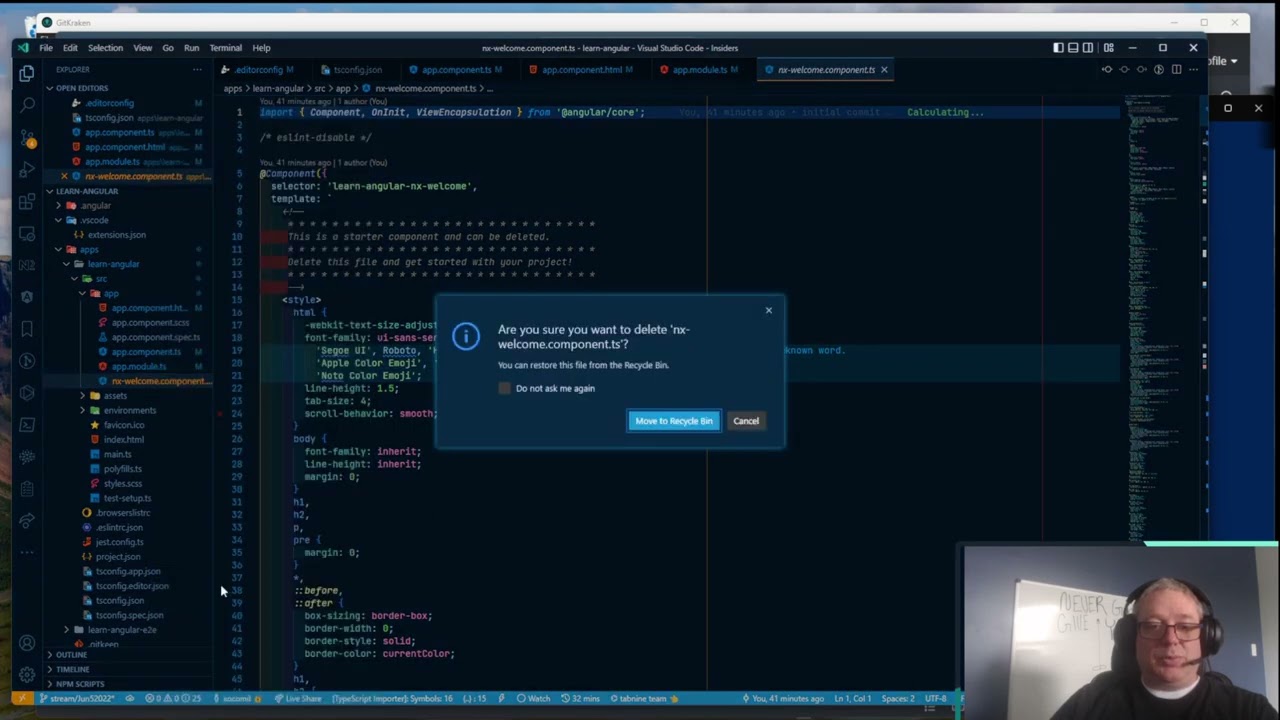Open the Terminal menu
This screenshot has width=1280, height=720.
tap(226, 48)
